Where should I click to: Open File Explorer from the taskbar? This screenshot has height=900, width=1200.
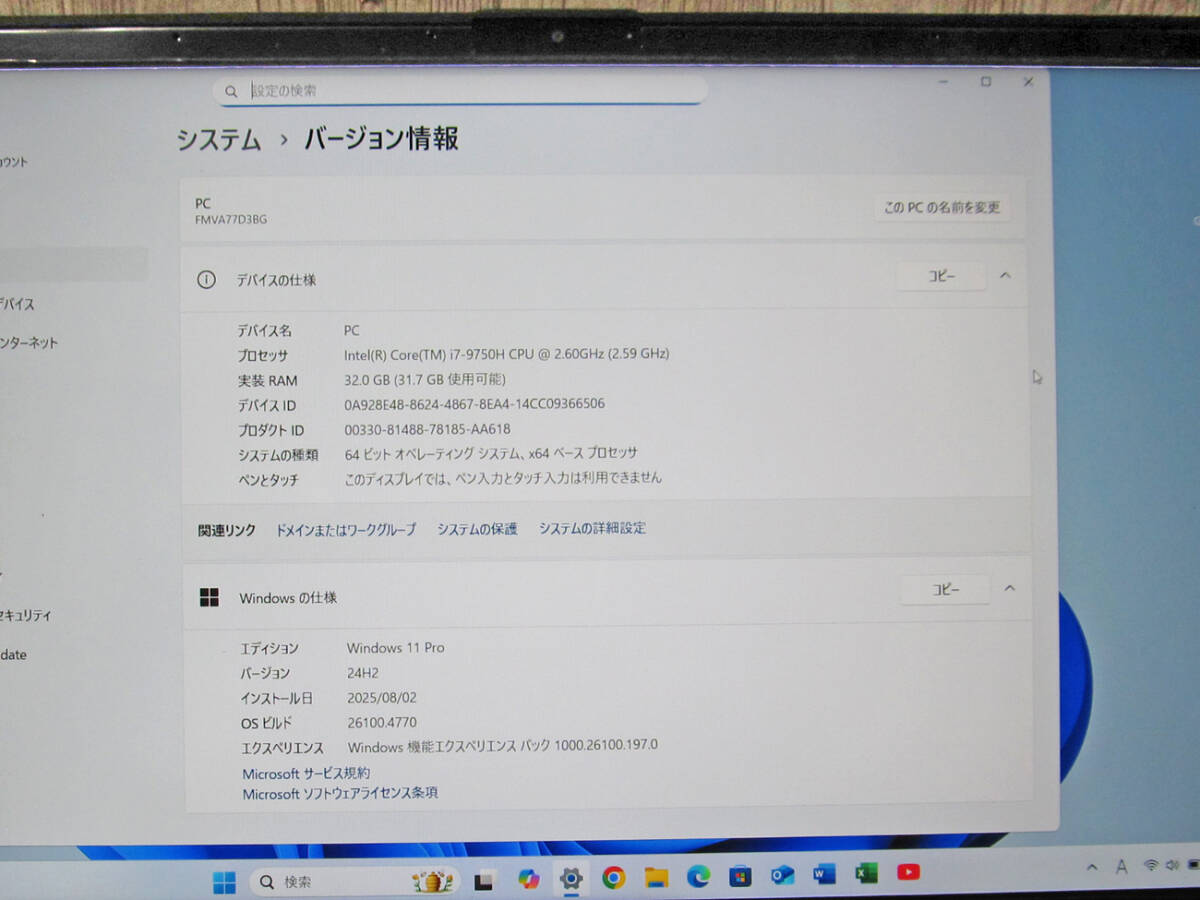click(656, 877)
